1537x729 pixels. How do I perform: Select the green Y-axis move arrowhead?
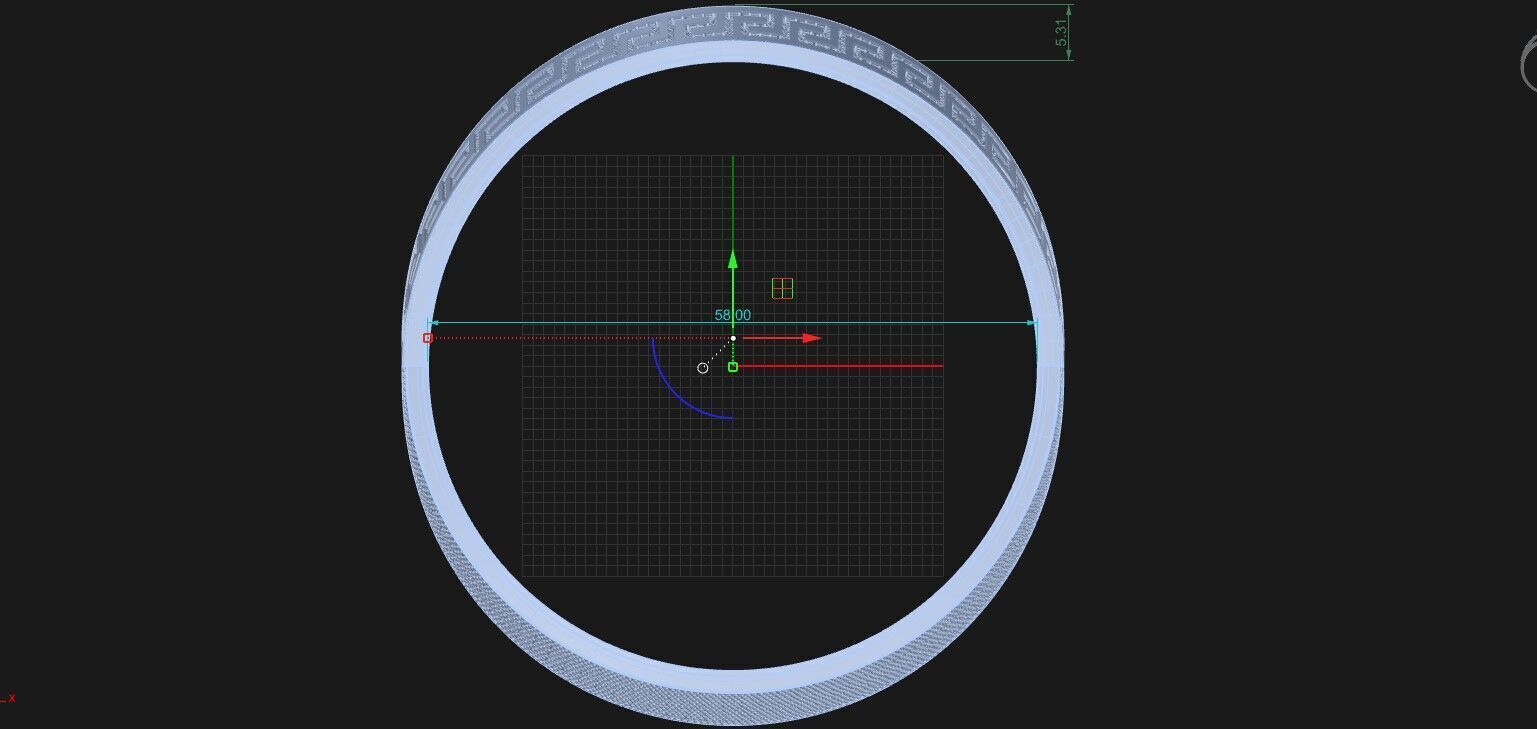point(733,259)
